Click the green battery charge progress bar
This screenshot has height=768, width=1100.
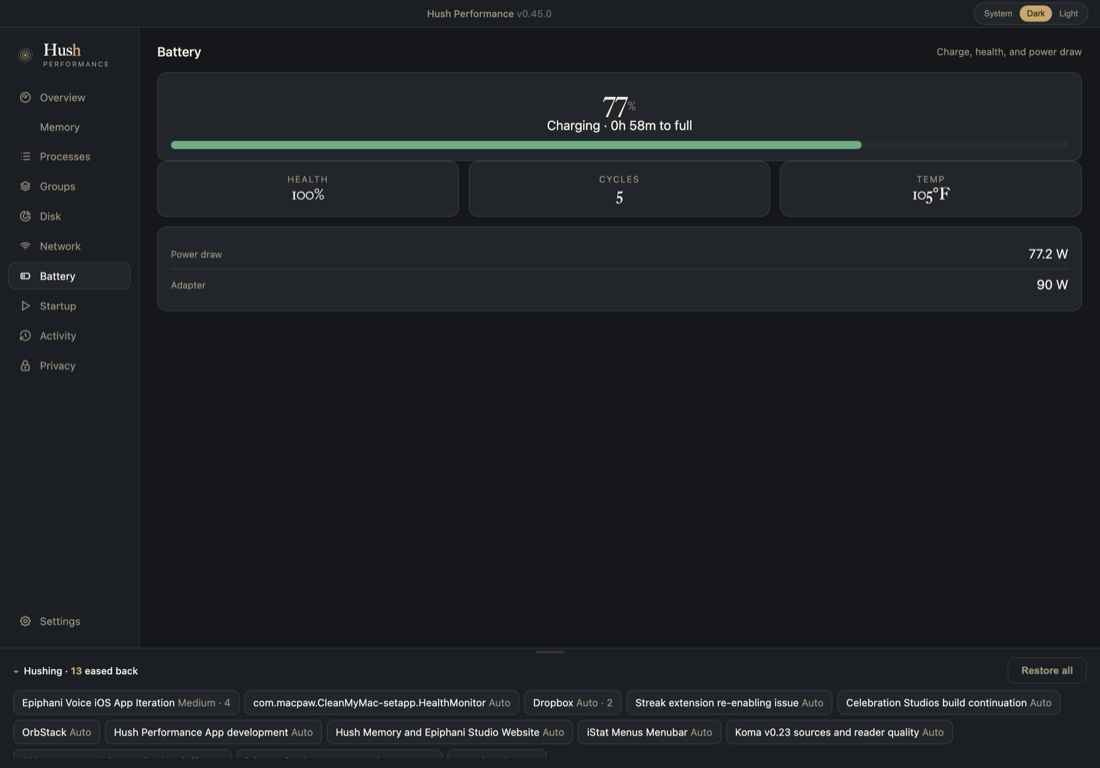[x=516, y=145]
